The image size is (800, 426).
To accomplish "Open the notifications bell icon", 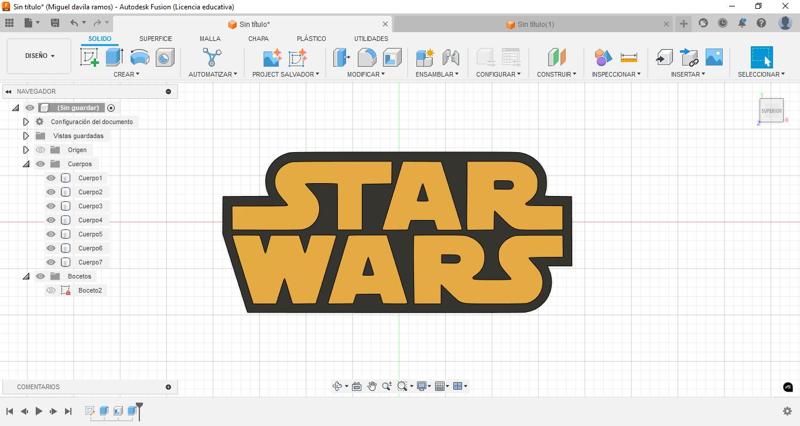I will click(x=742, y=23).
